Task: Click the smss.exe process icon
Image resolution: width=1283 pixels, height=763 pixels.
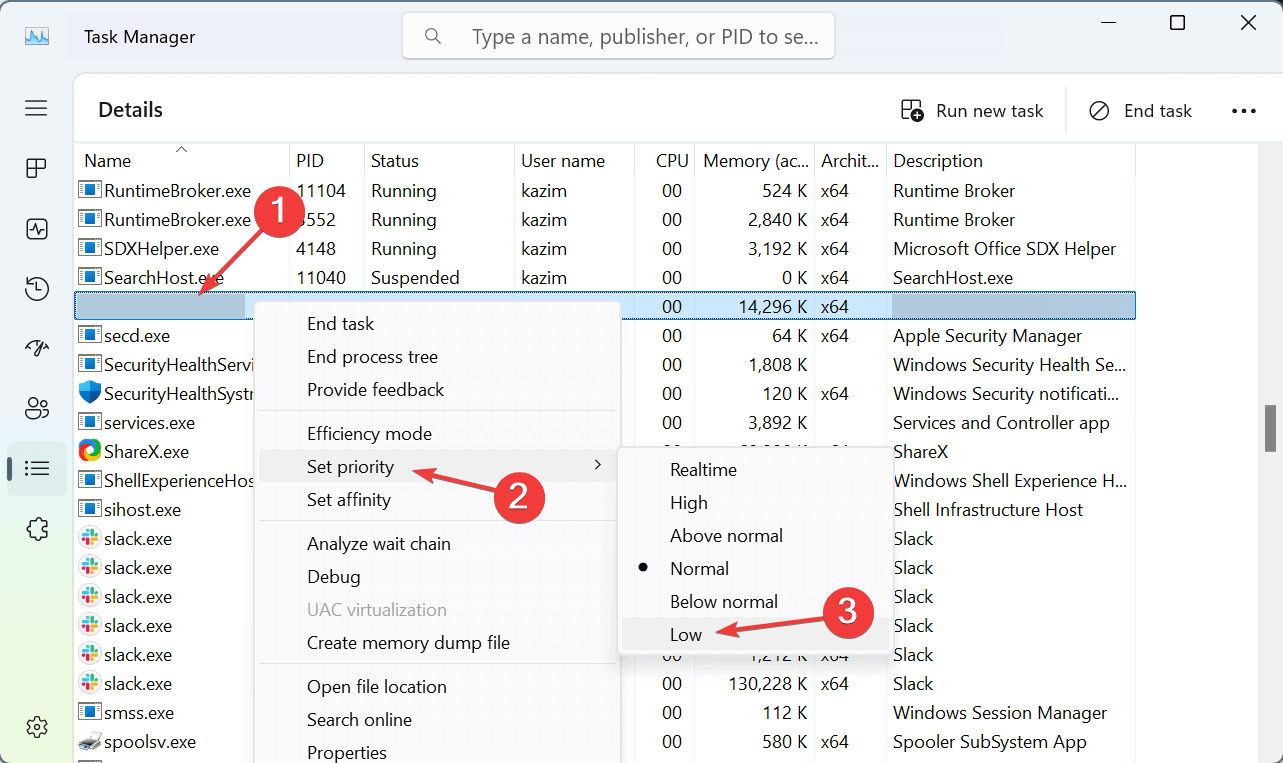Action: point(90,713)
